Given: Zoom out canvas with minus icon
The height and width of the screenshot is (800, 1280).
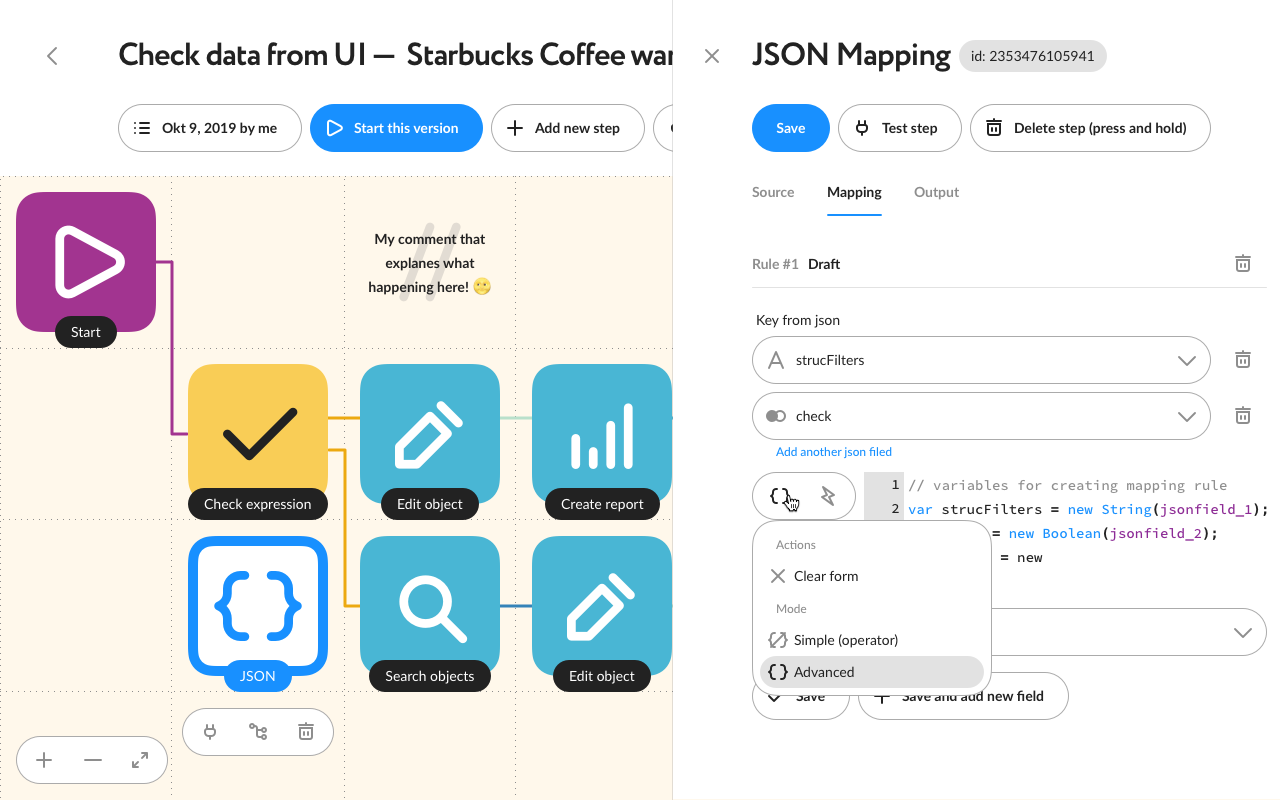Looking at the screenshot, I should point(93,760).
